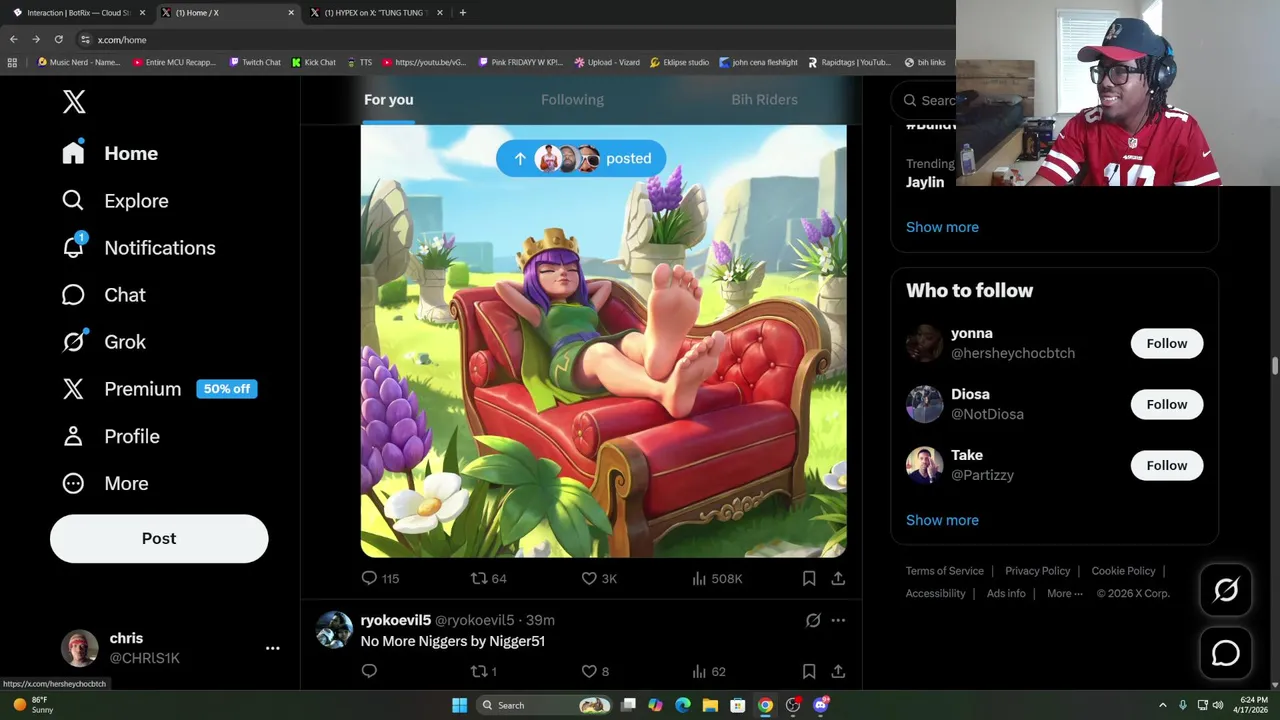This screenshot has width=1280, height=720.
Task: Reply to ryokoevil5 post
Action: pos(369,671)
